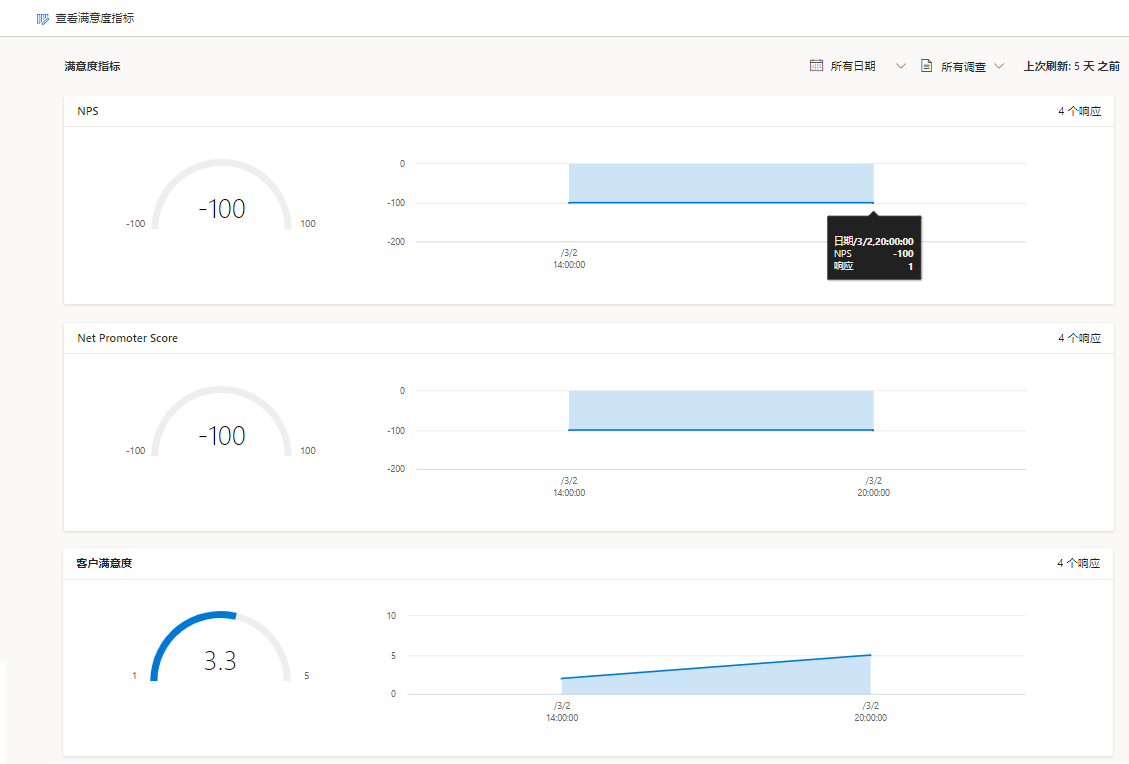Expand the chevron beside 所有日期
This screenshot has width=1129, height=764.
(900, 66)
